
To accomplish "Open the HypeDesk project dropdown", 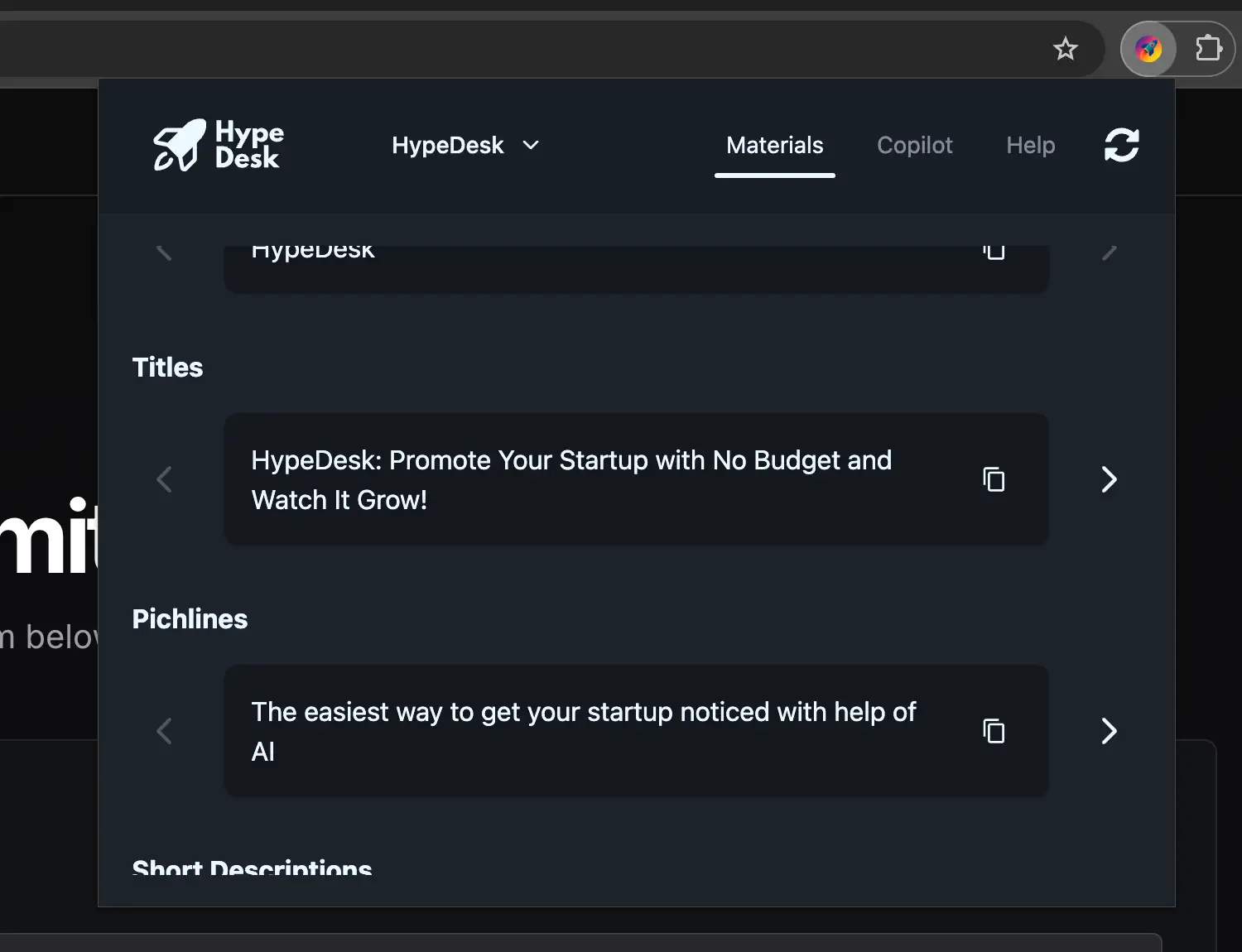I will (x=465, y=146).
